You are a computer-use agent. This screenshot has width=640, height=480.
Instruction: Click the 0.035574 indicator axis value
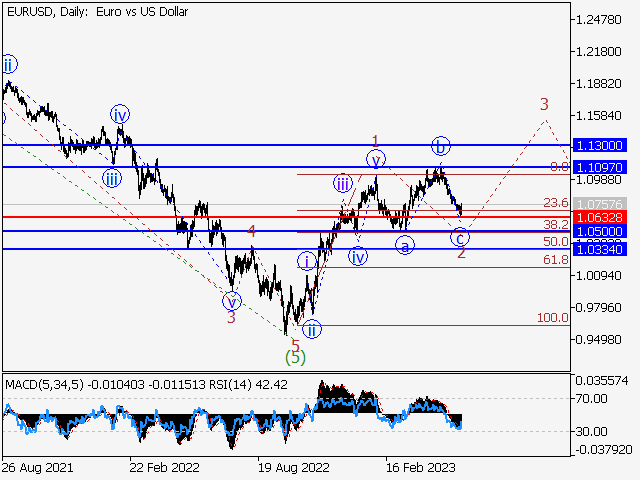click(602, 381)
